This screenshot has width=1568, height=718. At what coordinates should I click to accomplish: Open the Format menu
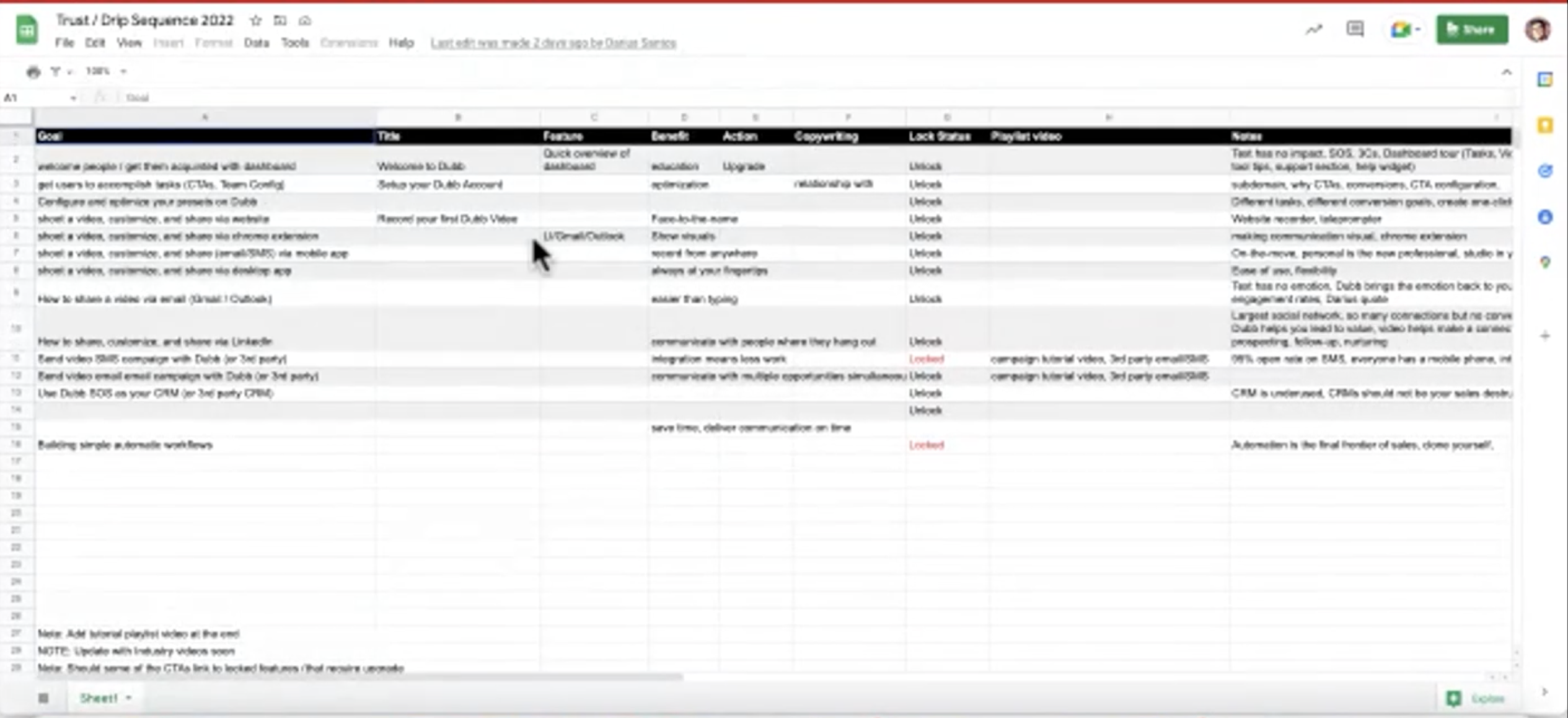pyautogui.click(x=213, y=43)
